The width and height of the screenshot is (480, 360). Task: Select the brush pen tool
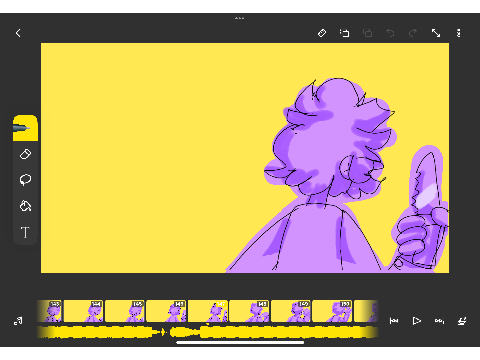[x=25, y=128]
